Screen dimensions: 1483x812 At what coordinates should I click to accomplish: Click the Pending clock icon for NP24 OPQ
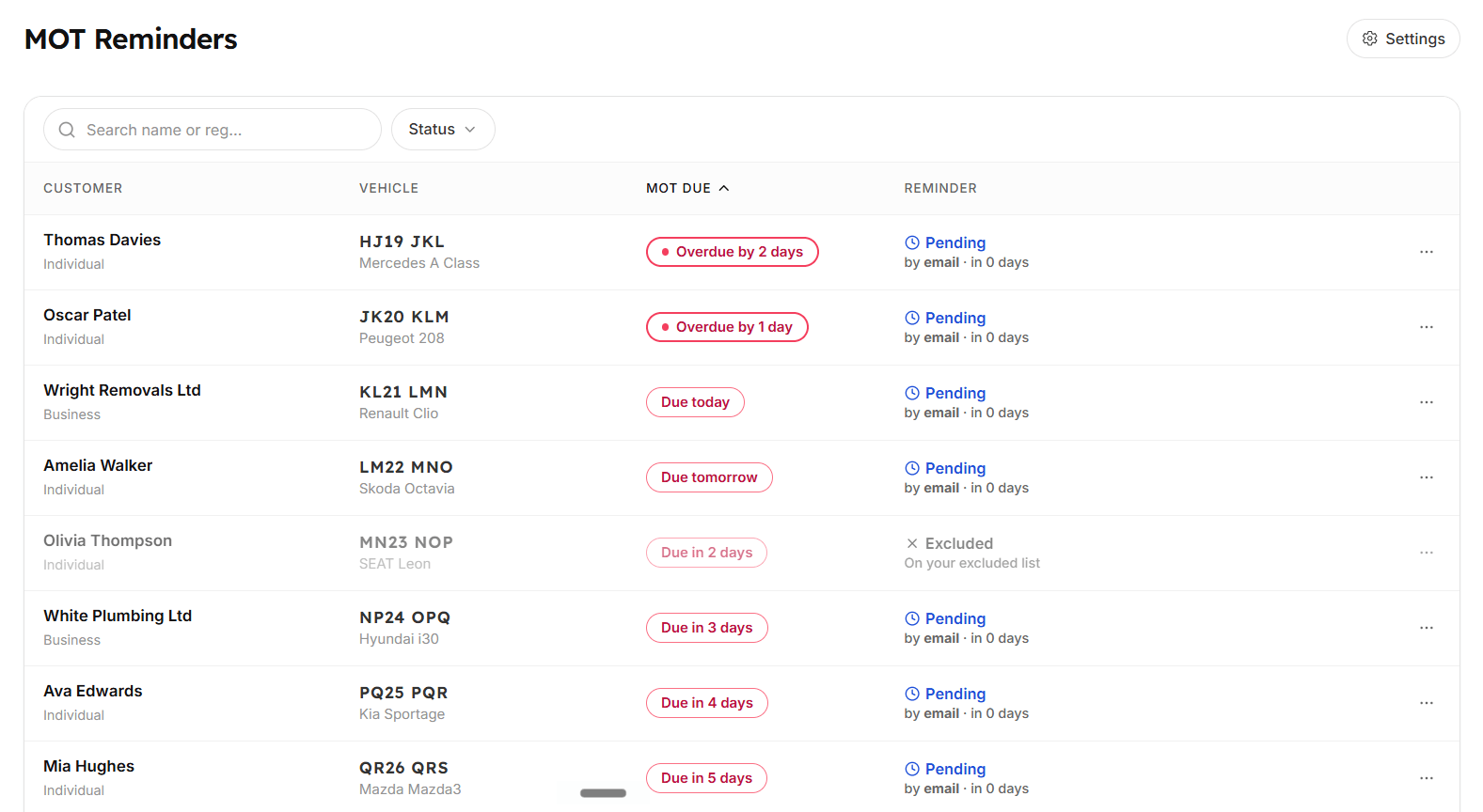pos(912,618)
